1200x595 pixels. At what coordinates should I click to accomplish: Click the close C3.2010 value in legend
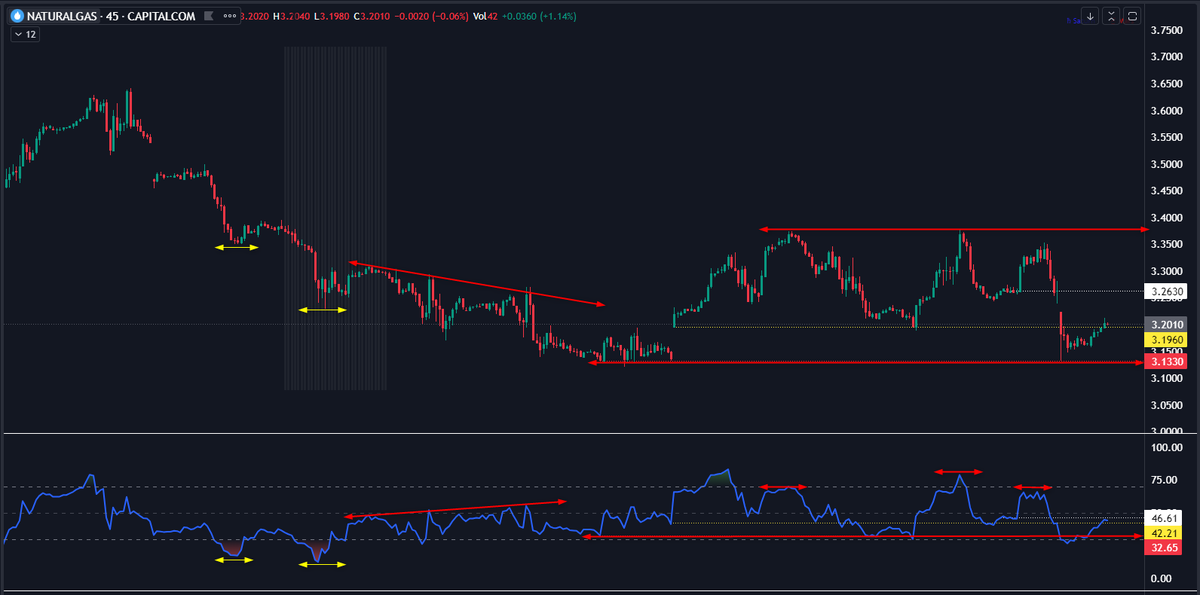[x=374, y=16]
